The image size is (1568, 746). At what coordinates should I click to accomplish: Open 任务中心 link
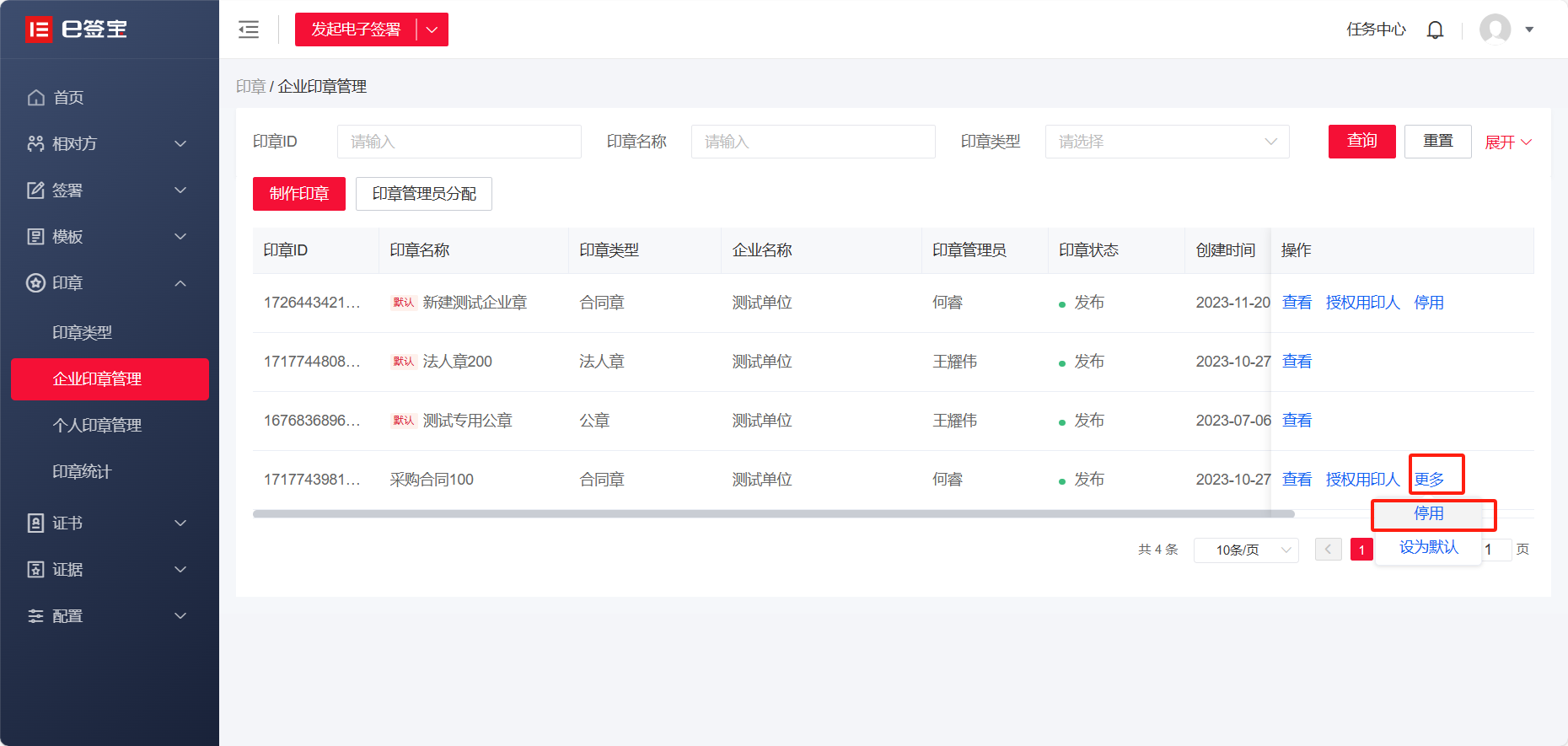point(1376,30)
